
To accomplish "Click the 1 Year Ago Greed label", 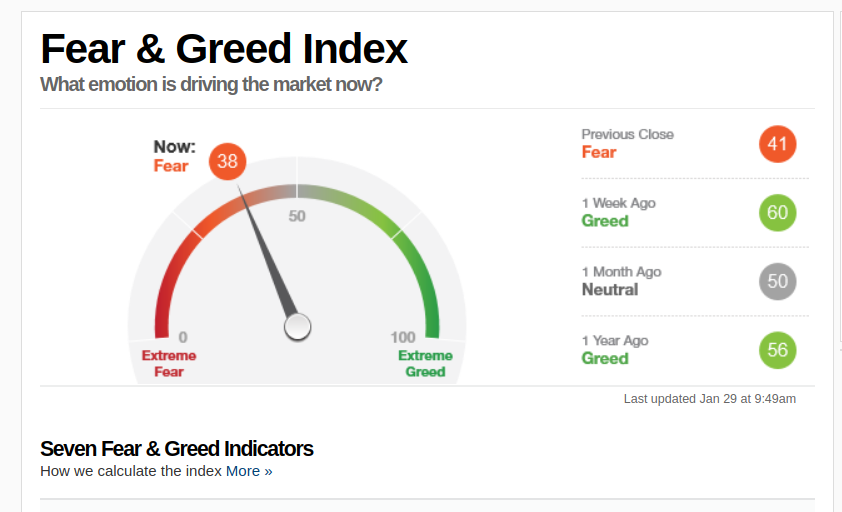I will [x=605, y=358].
